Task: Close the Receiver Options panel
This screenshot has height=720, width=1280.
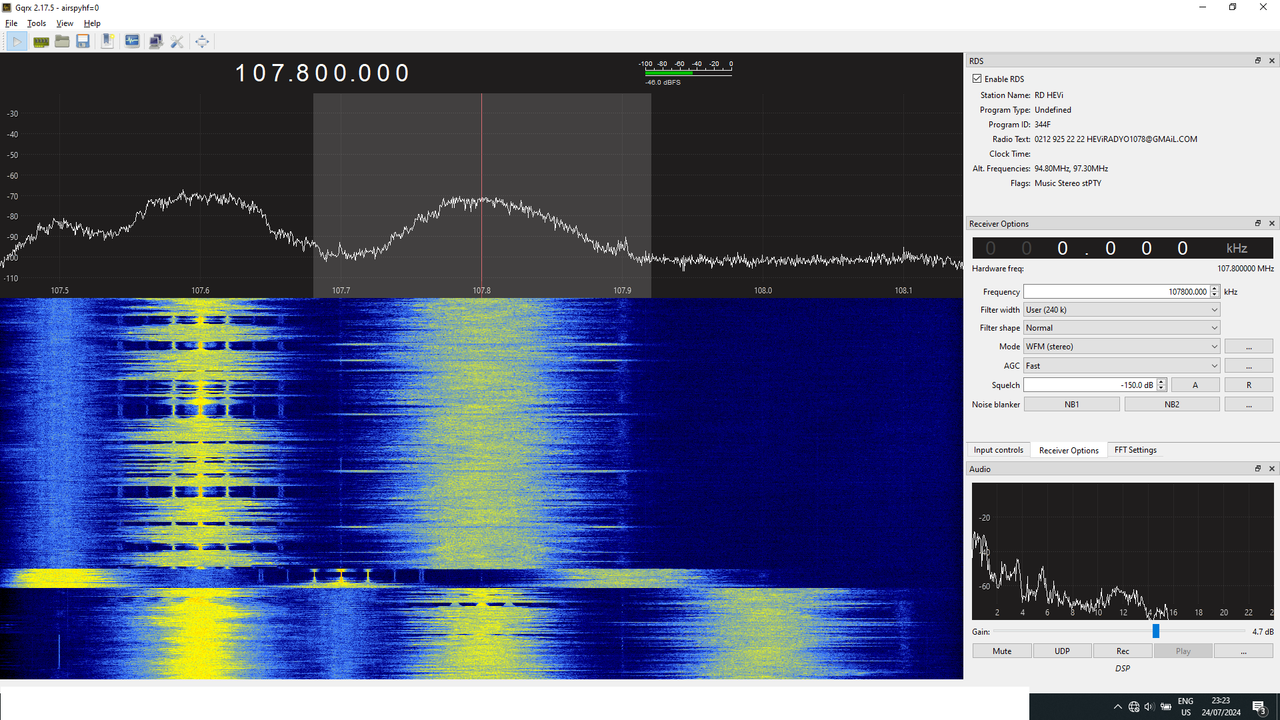Action: click(1272, 224)
